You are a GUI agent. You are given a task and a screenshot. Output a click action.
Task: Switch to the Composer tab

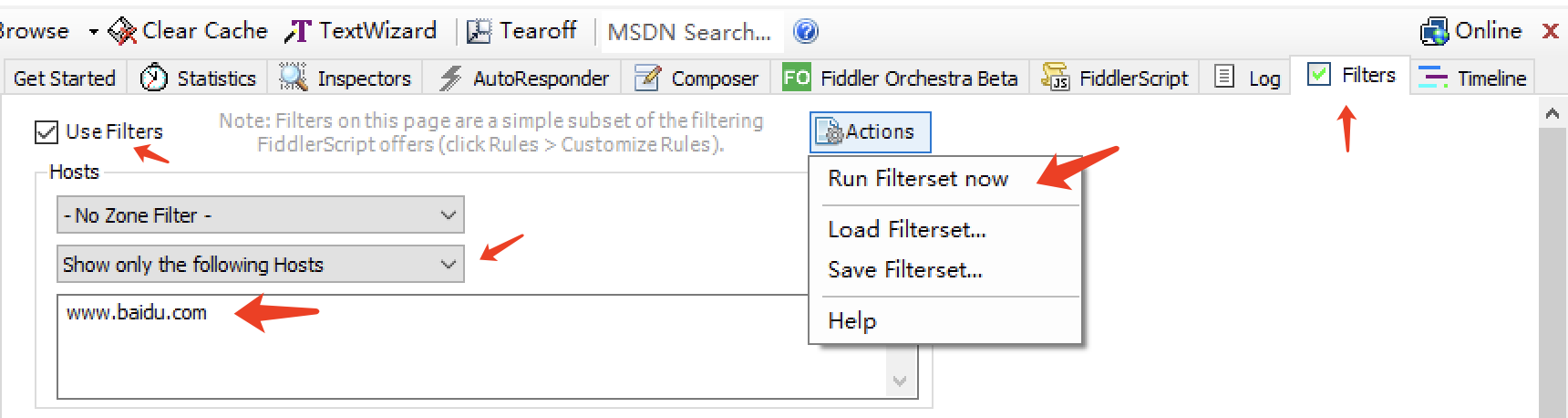pyautogui.click(x=696, y=78)
